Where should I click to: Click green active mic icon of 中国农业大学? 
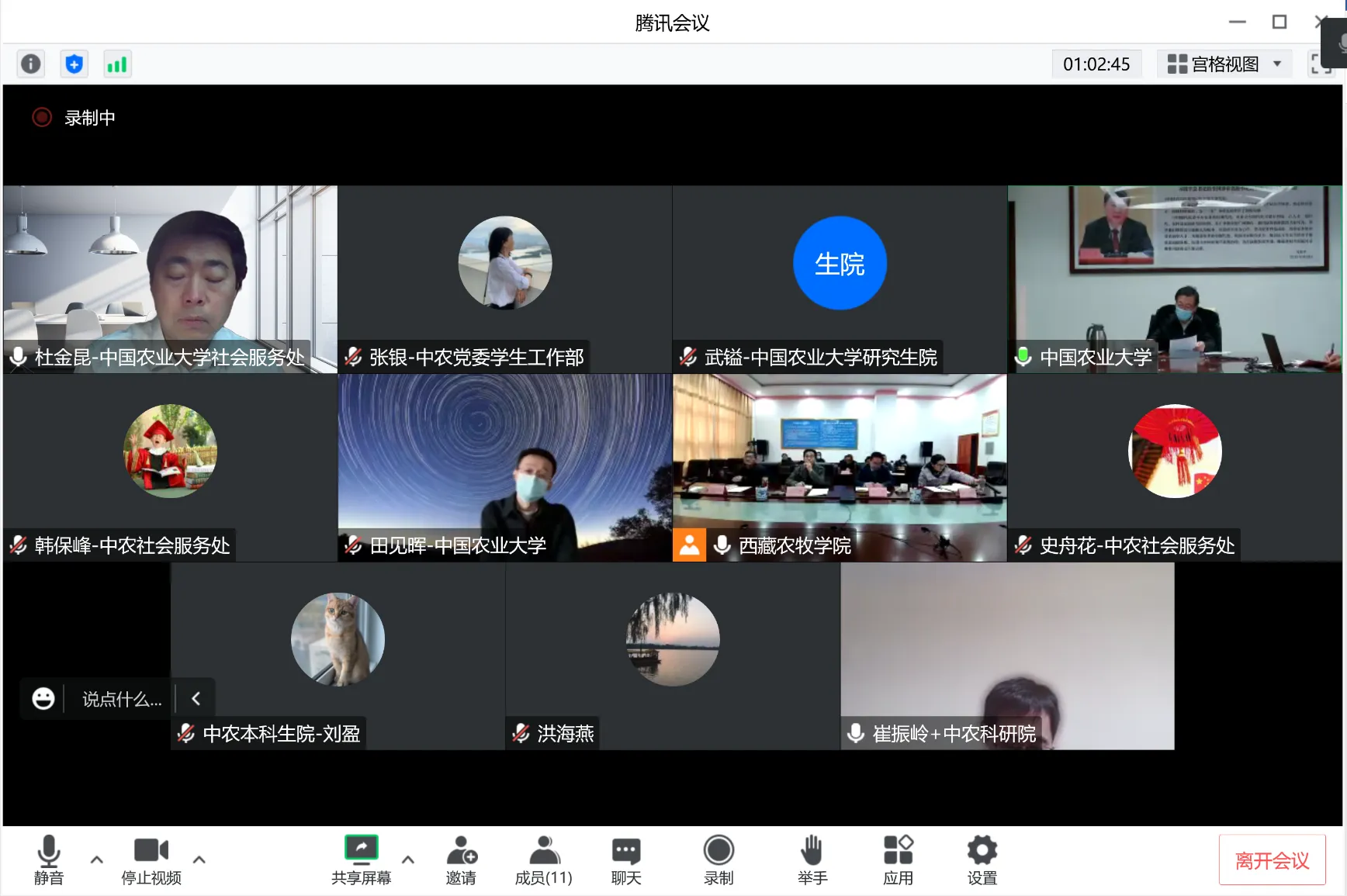point(1023,356)
